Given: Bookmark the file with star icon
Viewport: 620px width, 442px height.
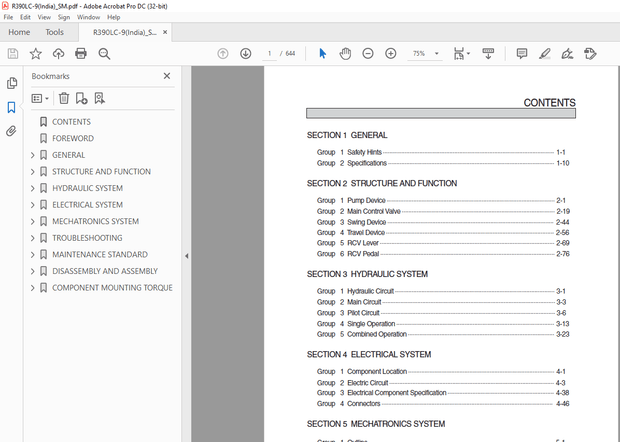Looking at the screenshot, I should pos(36,53).
